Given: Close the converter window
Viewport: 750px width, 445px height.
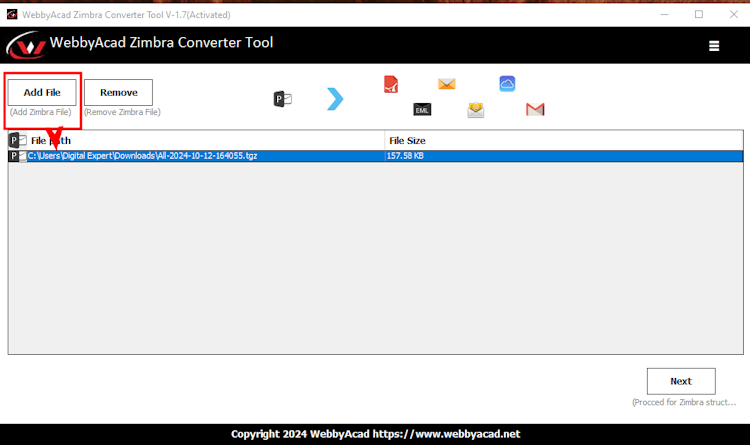Looking at the screenshot, I should point(734,14).
